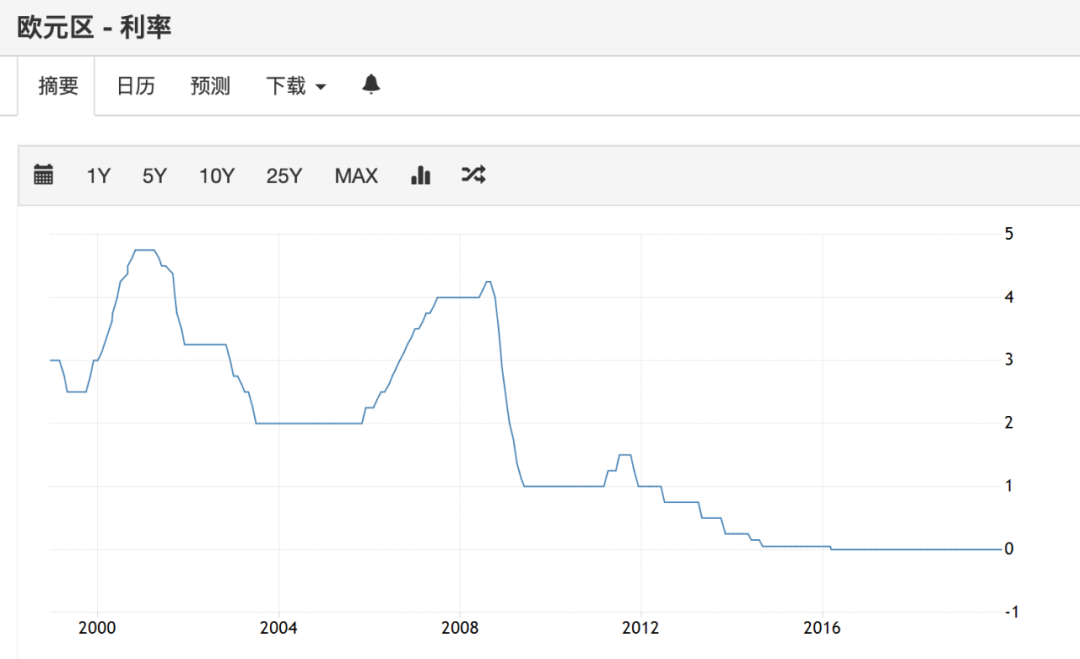
Task: Open the 预测 tab
Action: 210,86
